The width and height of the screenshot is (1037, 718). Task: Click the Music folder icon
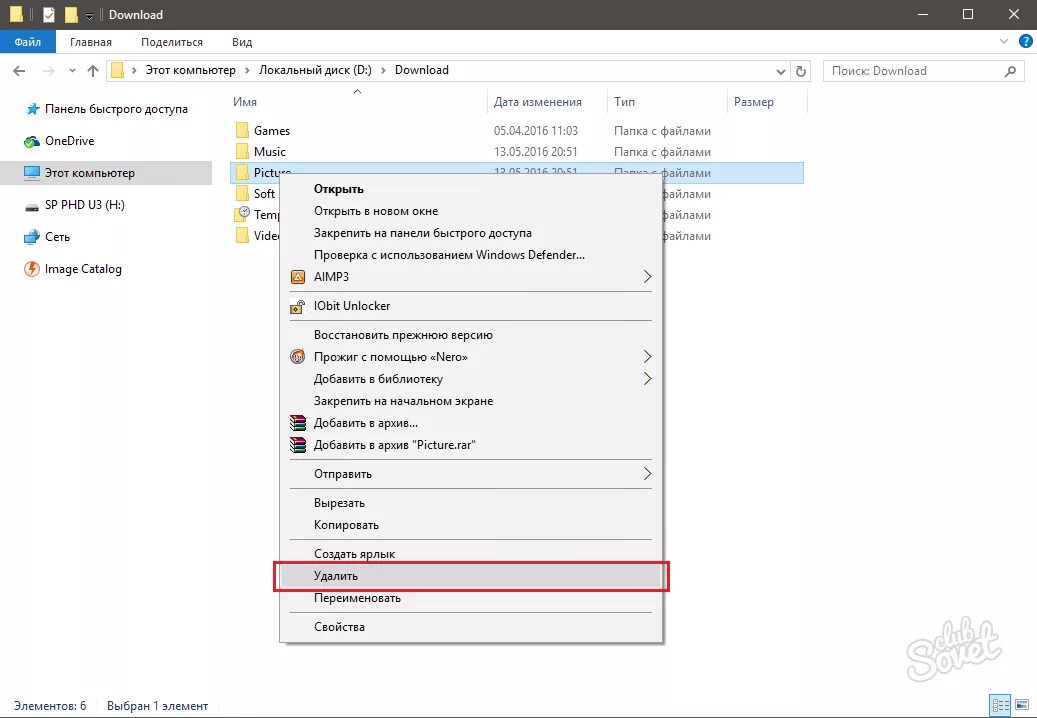(x=243, y=151)
